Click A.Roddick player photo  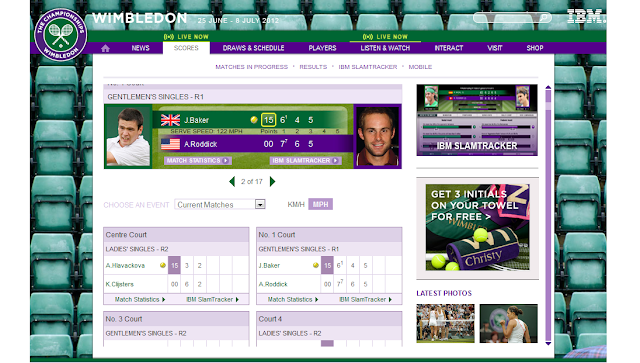click(378, 136)
